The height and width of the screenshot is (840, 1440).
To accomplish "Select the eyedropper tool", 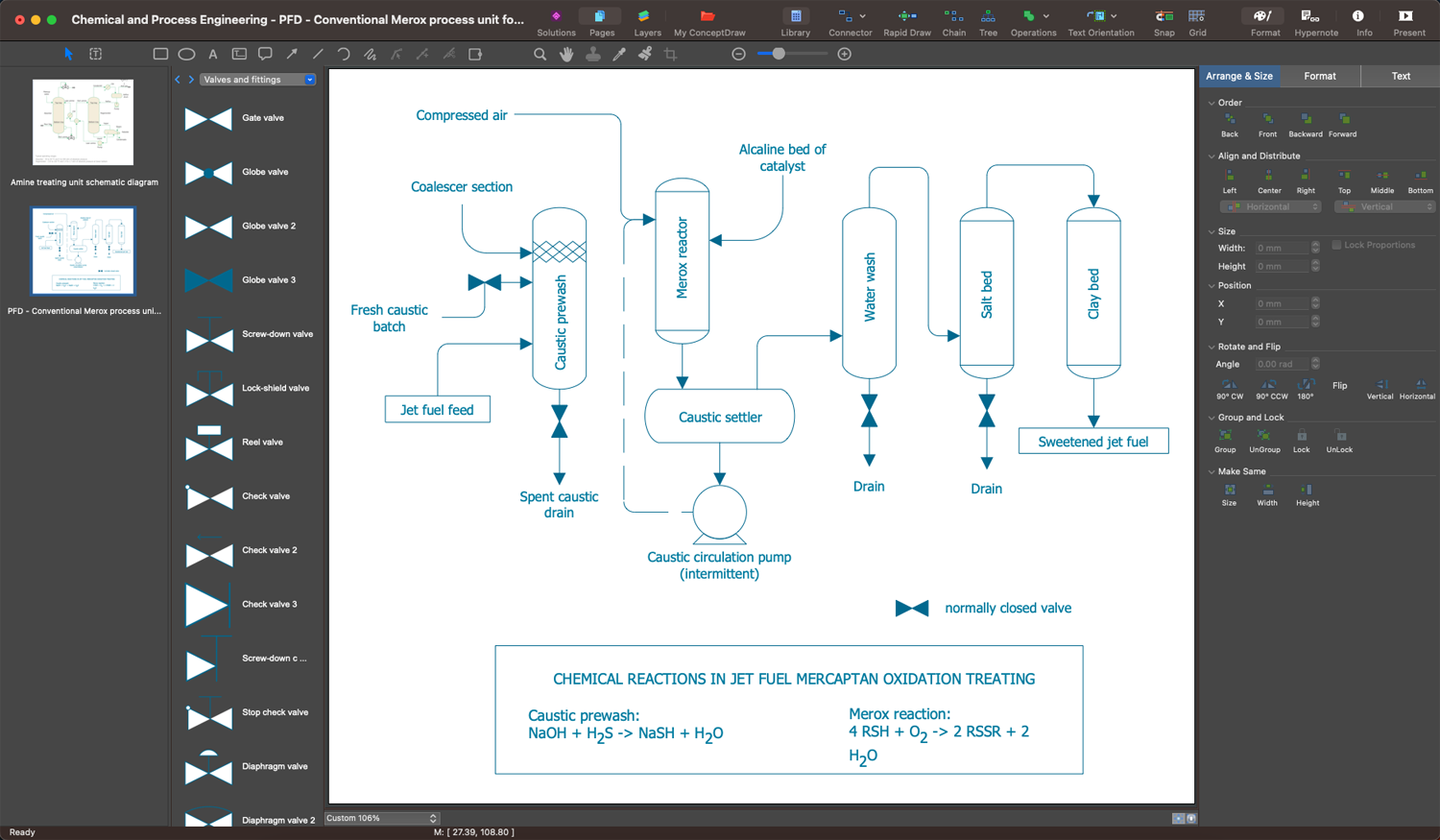I will tap(619, 54).
